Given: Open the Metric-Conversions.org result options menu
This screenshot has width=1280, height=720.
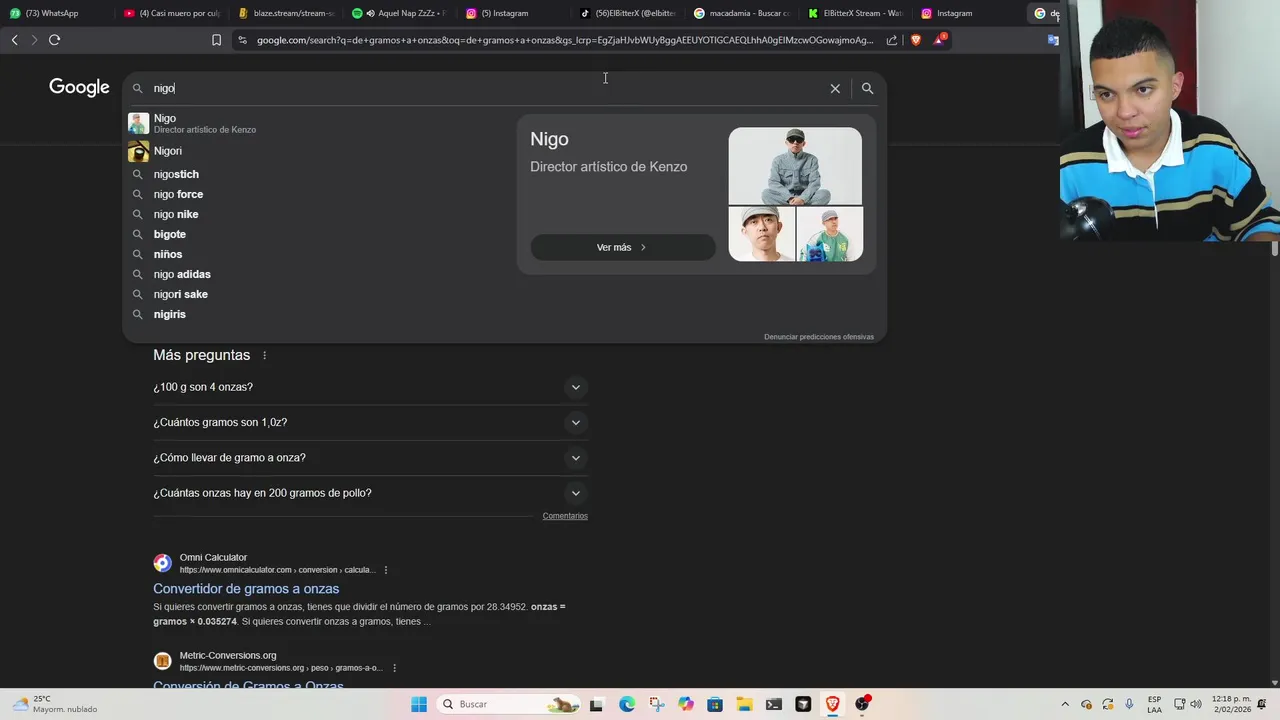Looking at the screenshot, I should (394, 668).
